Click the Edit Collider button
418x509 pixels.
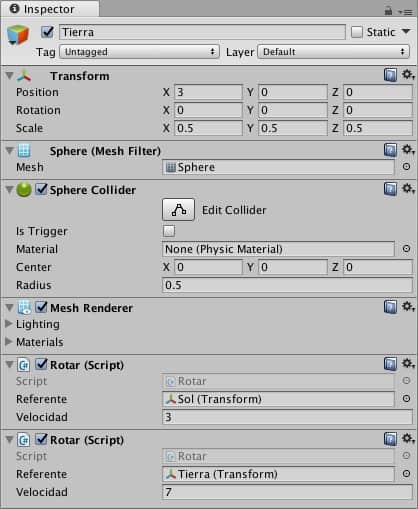pos(179,210)
